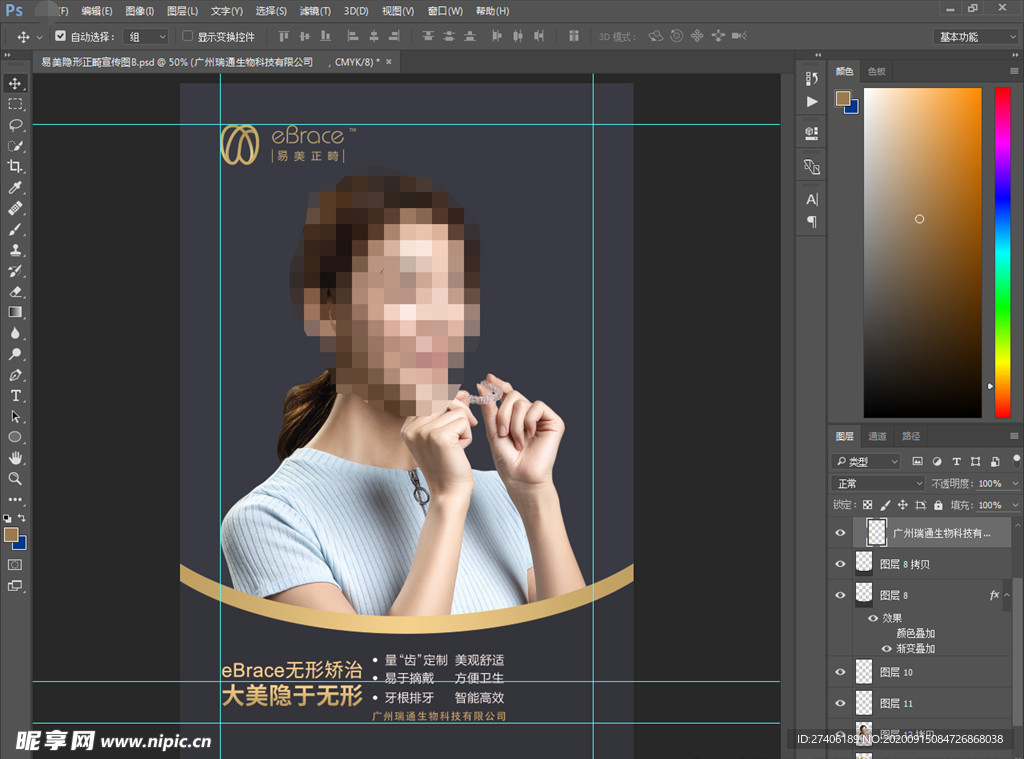Toggle Quick Mask mode

(15, 565)
